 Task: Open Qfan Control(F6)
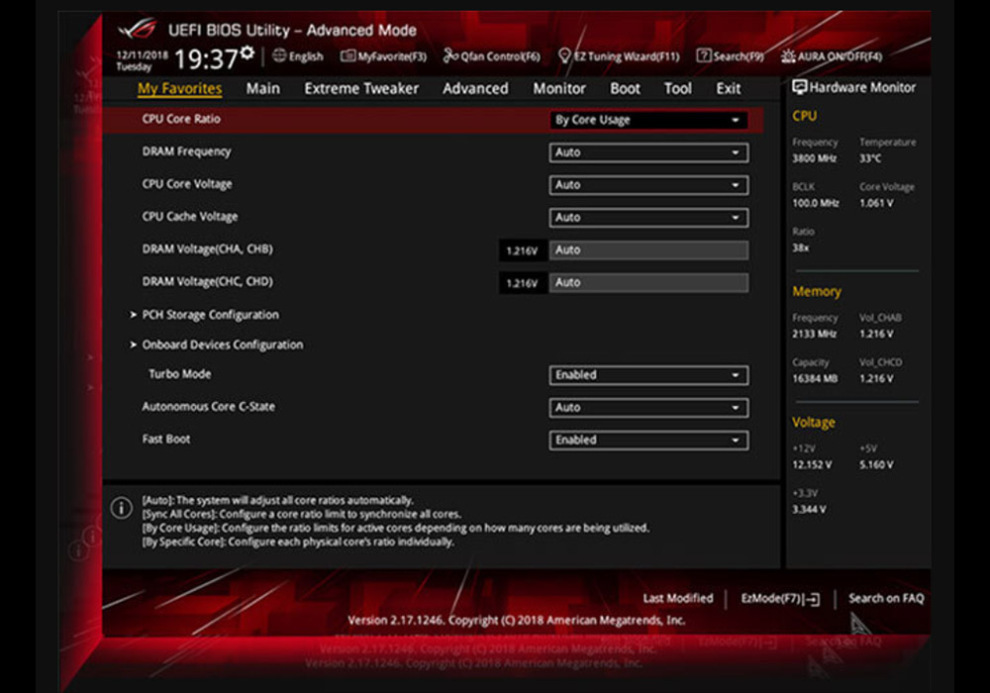point(492,56)
